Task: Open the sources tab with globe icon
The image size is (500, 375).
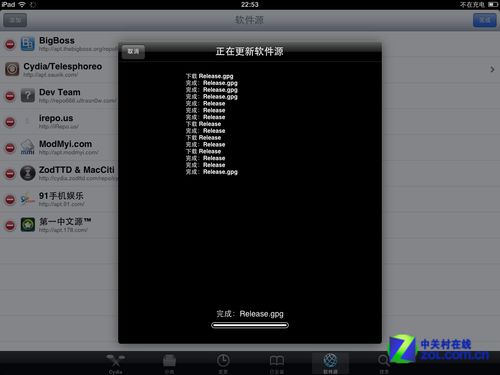Action: click(x=330, y=363)
